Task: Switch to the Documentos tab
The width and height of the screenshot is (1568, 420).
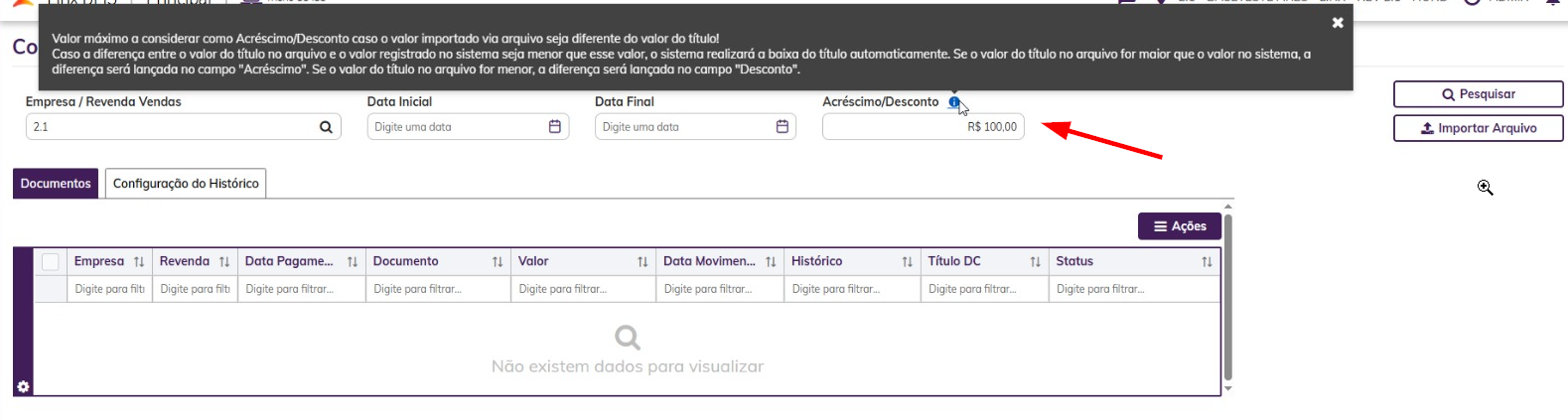Action: point(56,184)
